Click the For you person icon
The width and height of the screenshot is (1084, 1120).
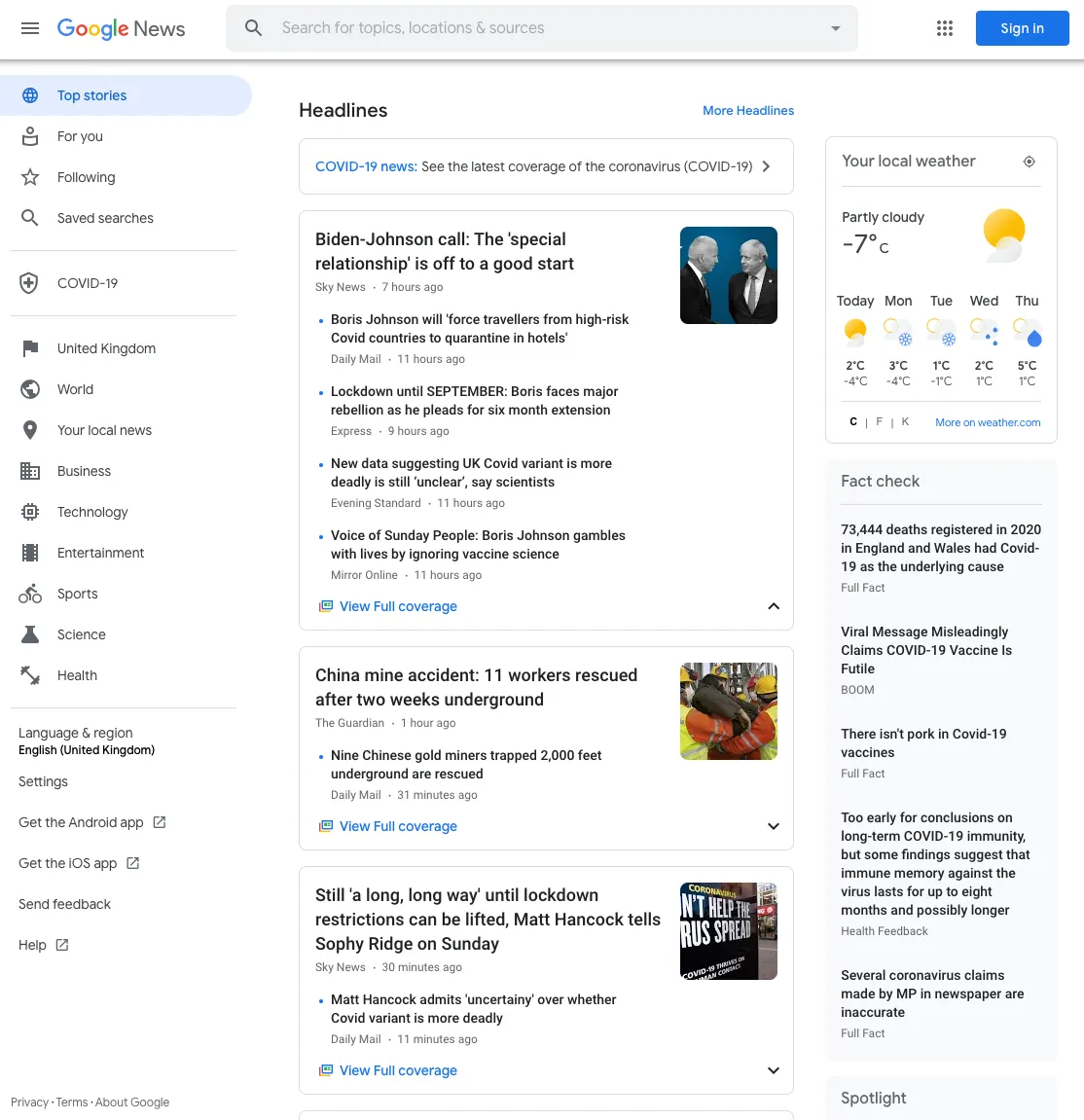coord(30,136)
